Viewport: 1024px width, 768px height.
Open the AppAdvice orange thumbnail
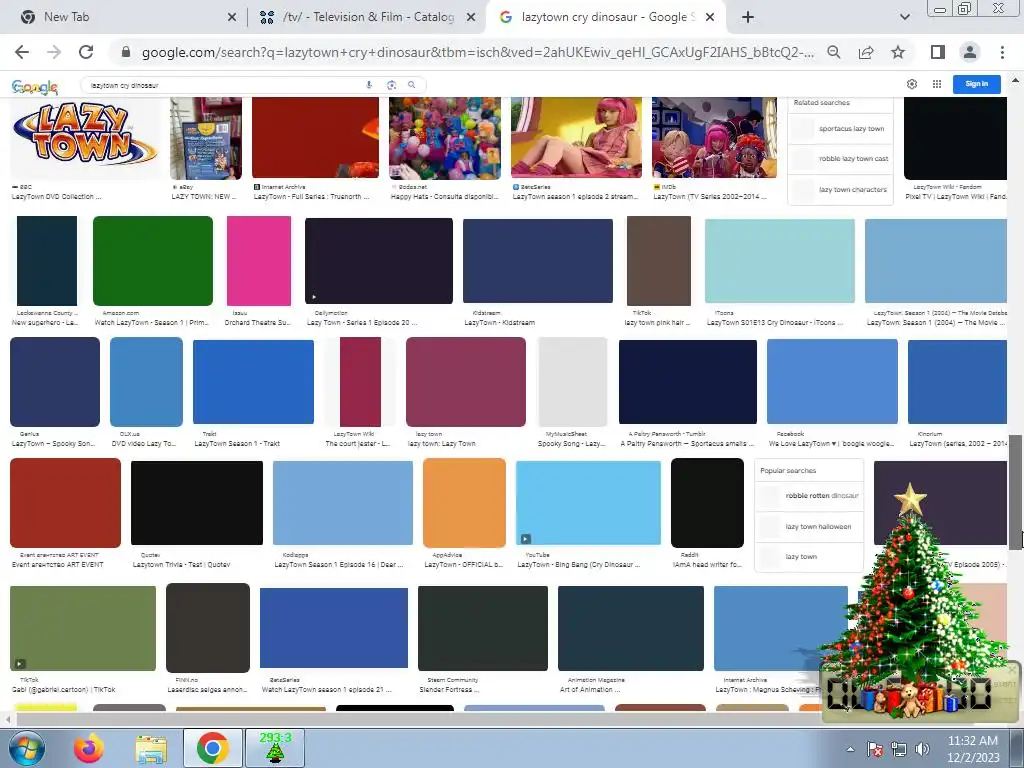coord(464,502)
